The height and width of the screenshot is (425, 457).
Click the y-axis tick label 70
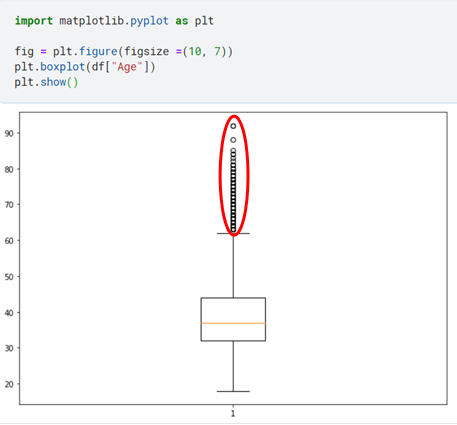point(9,205)
